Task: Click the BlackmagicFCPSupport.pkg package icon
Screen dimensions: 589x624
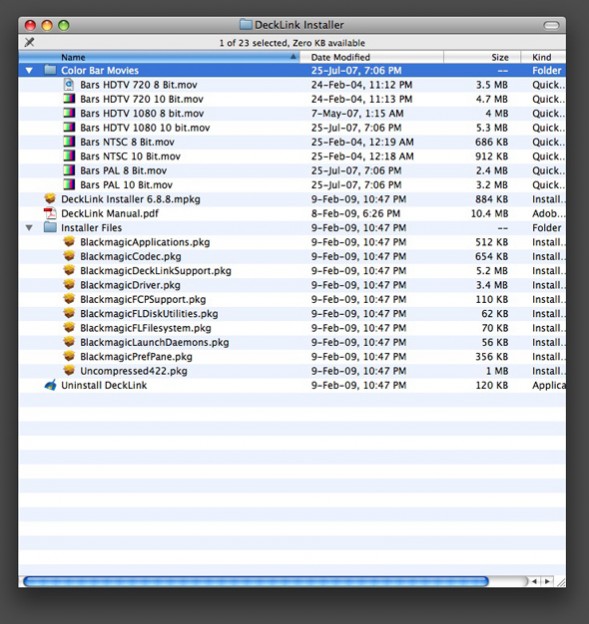Action: click(69, 299)
